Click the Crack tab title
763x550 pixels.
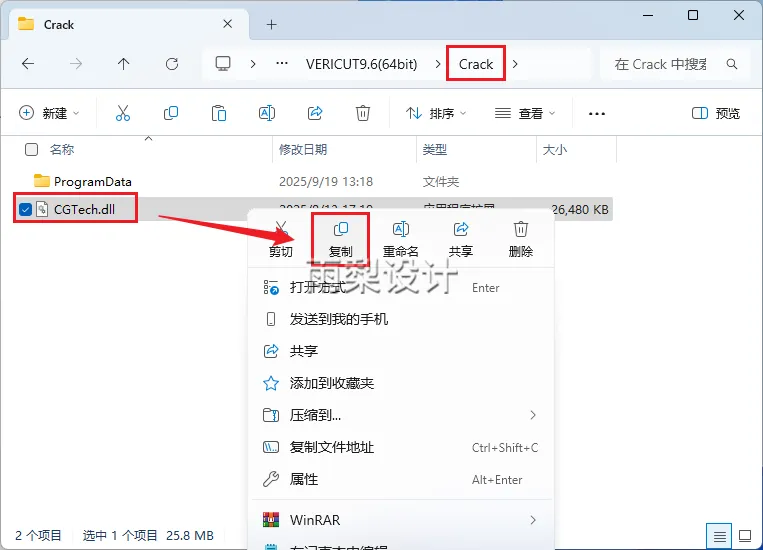pos(58,25)
